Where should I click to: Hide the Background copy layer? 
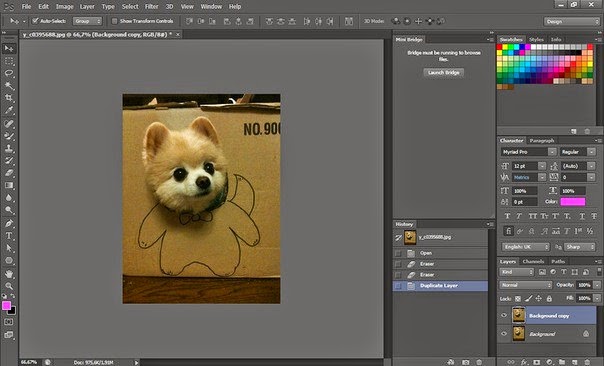coord(504,316)
